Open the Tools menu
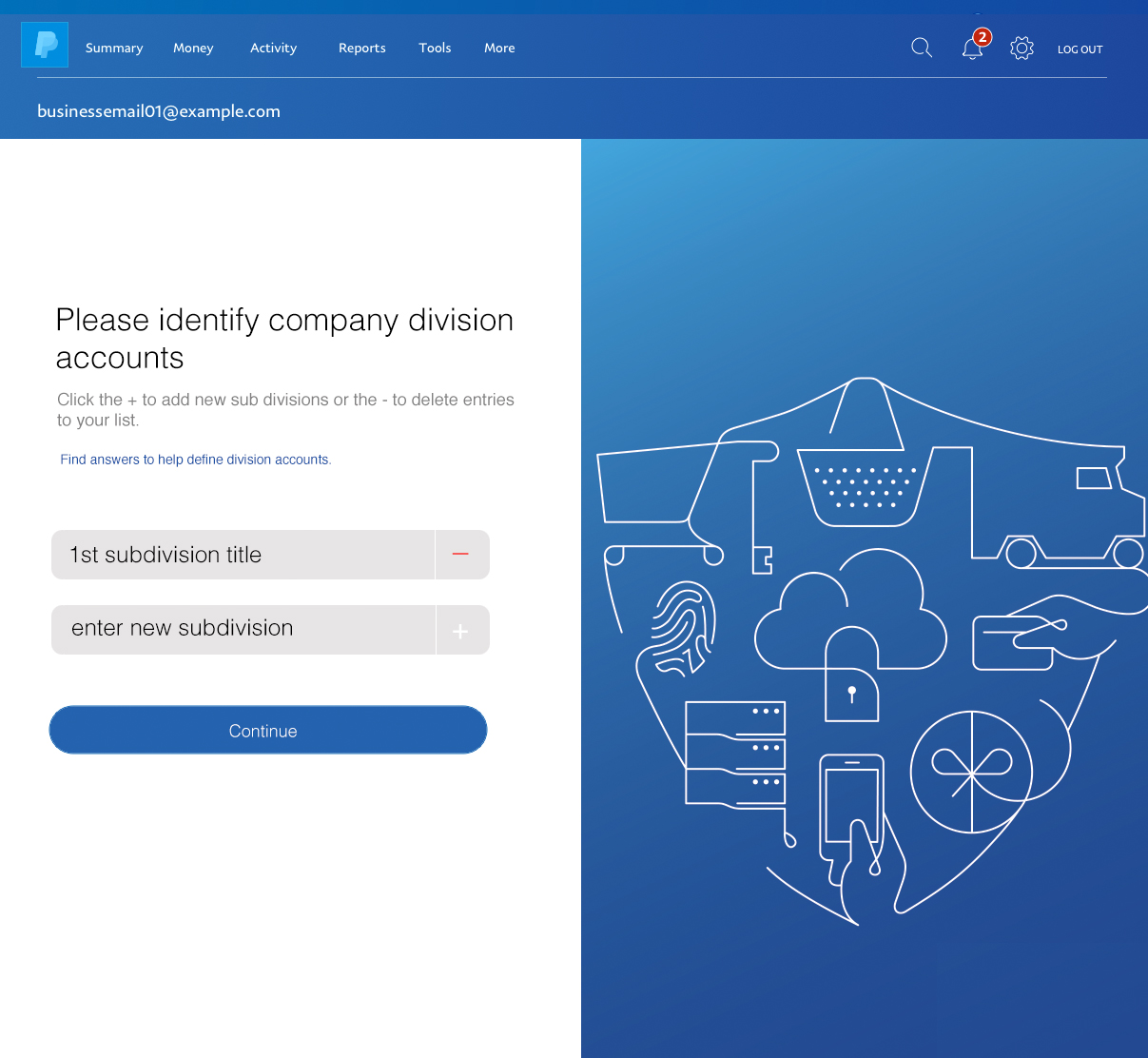 [435, 48]
